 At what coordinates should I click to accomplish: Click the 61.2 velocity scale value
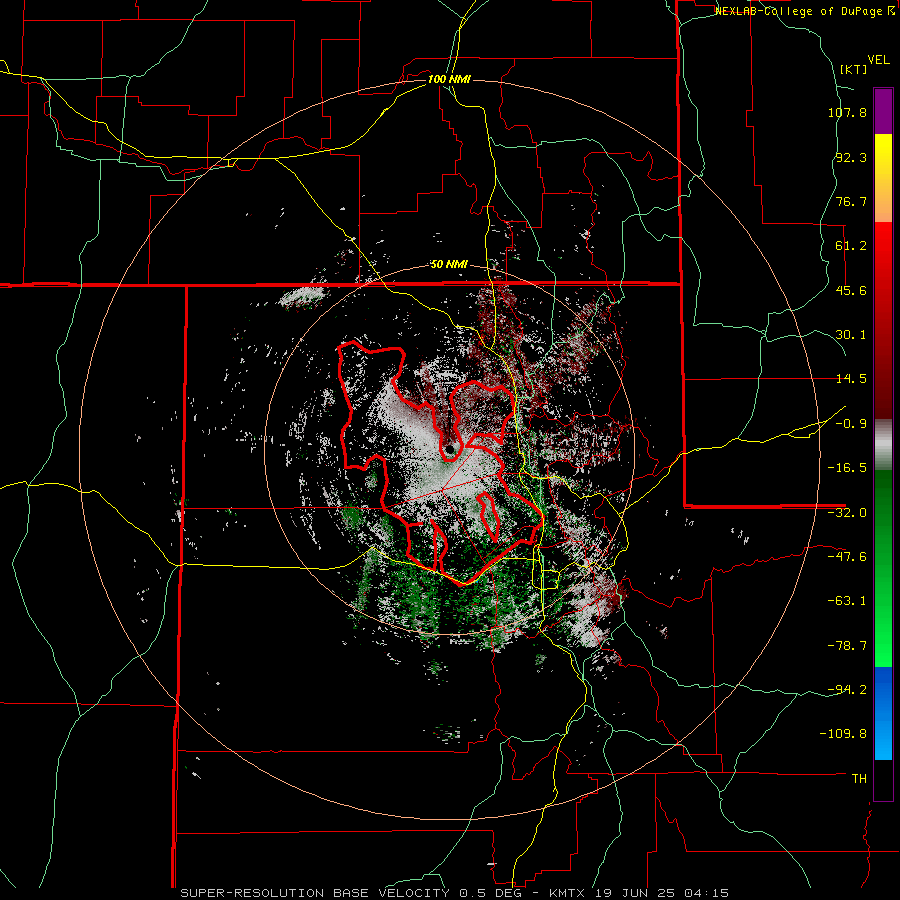851,246
